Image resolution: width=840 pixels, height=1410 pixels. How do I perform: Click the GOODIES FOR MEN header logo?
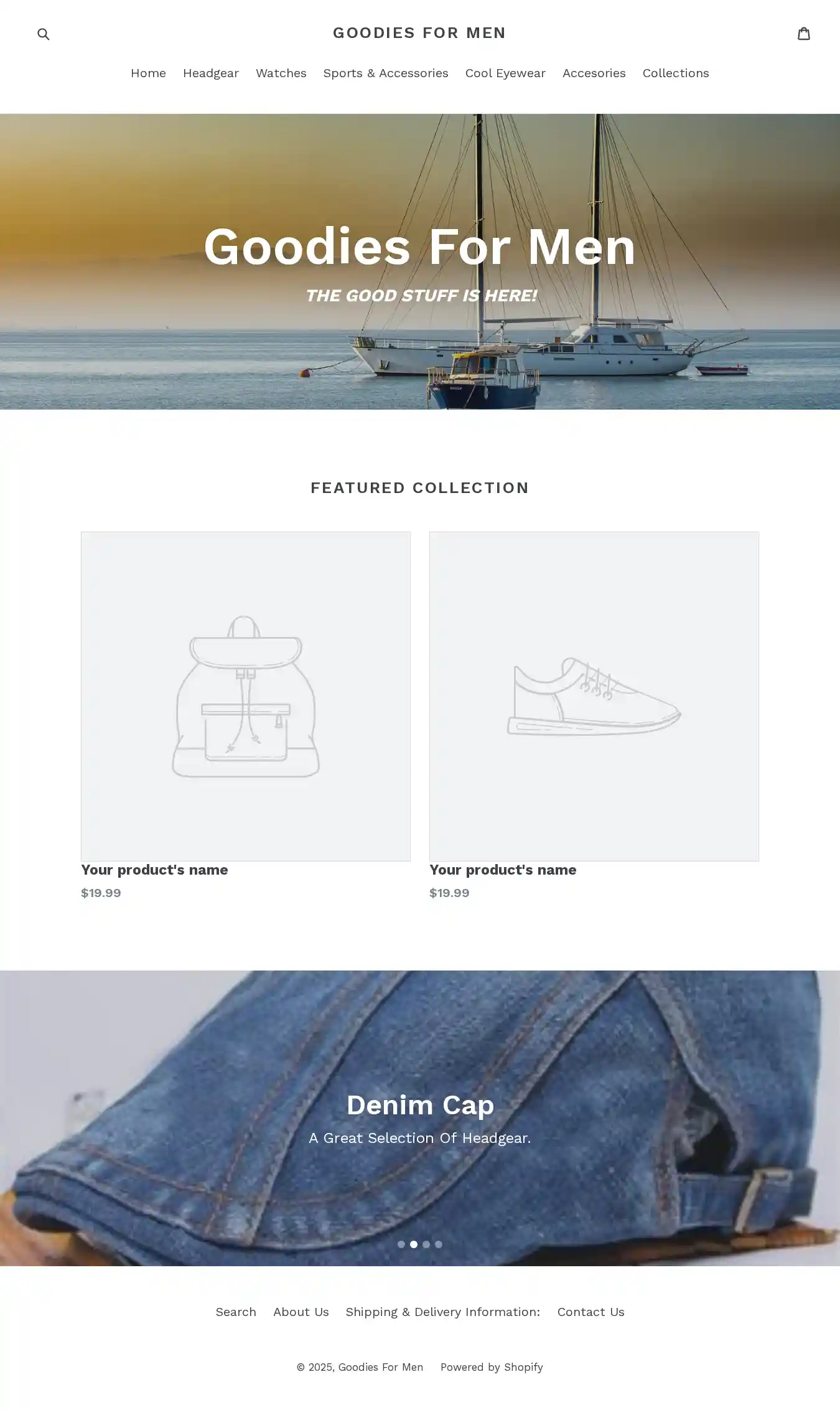pos(420,32)
